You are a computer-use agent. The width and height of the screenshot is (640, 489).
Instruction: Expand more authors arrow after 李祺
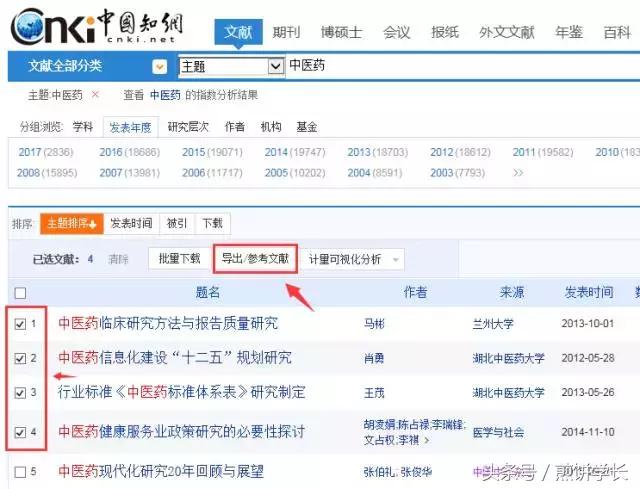coord(427,440)
